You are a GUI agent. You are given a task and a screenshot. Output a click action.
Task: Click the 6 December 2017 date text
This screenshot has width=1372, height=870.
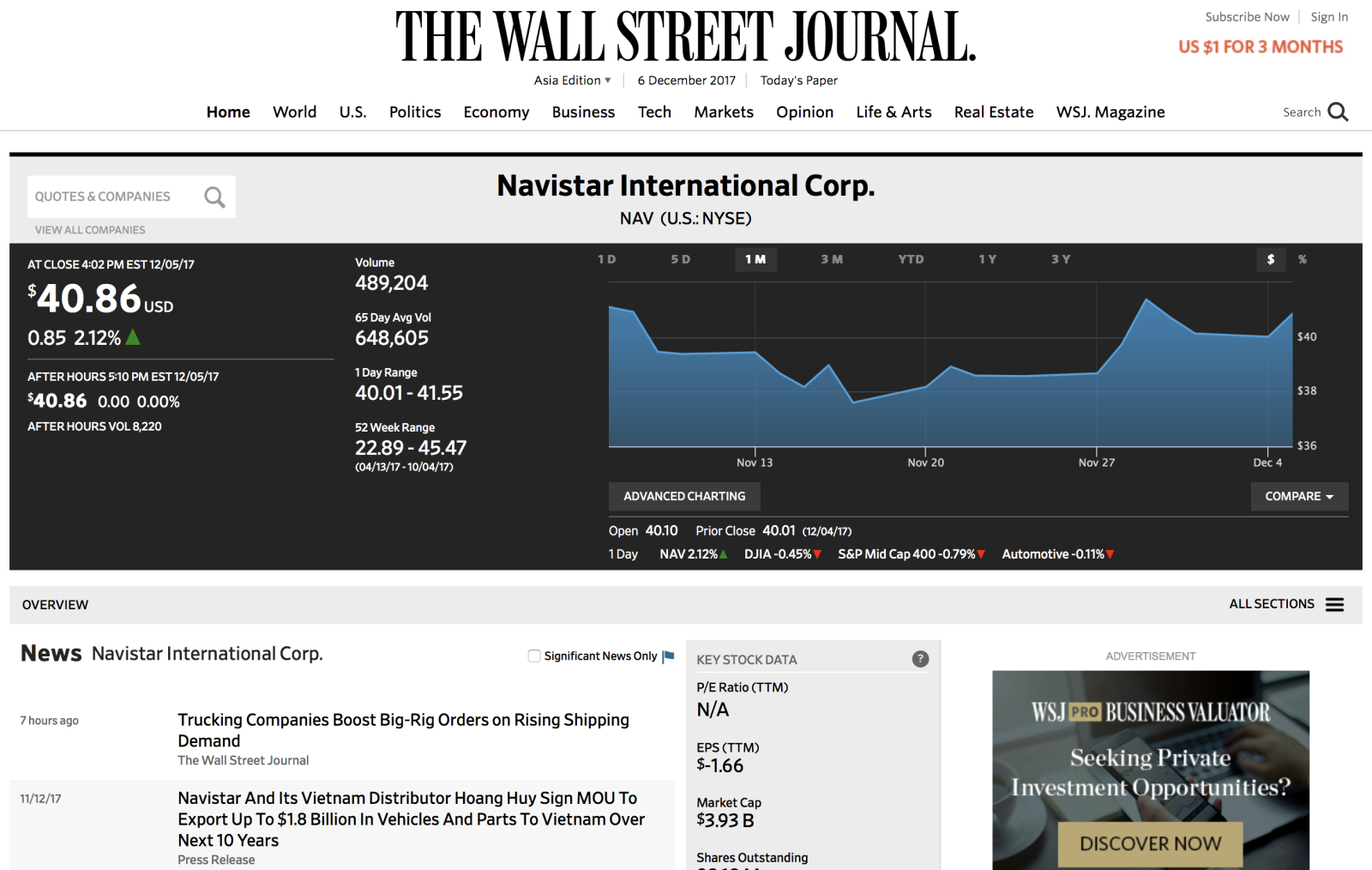click(x=686, y=81)
